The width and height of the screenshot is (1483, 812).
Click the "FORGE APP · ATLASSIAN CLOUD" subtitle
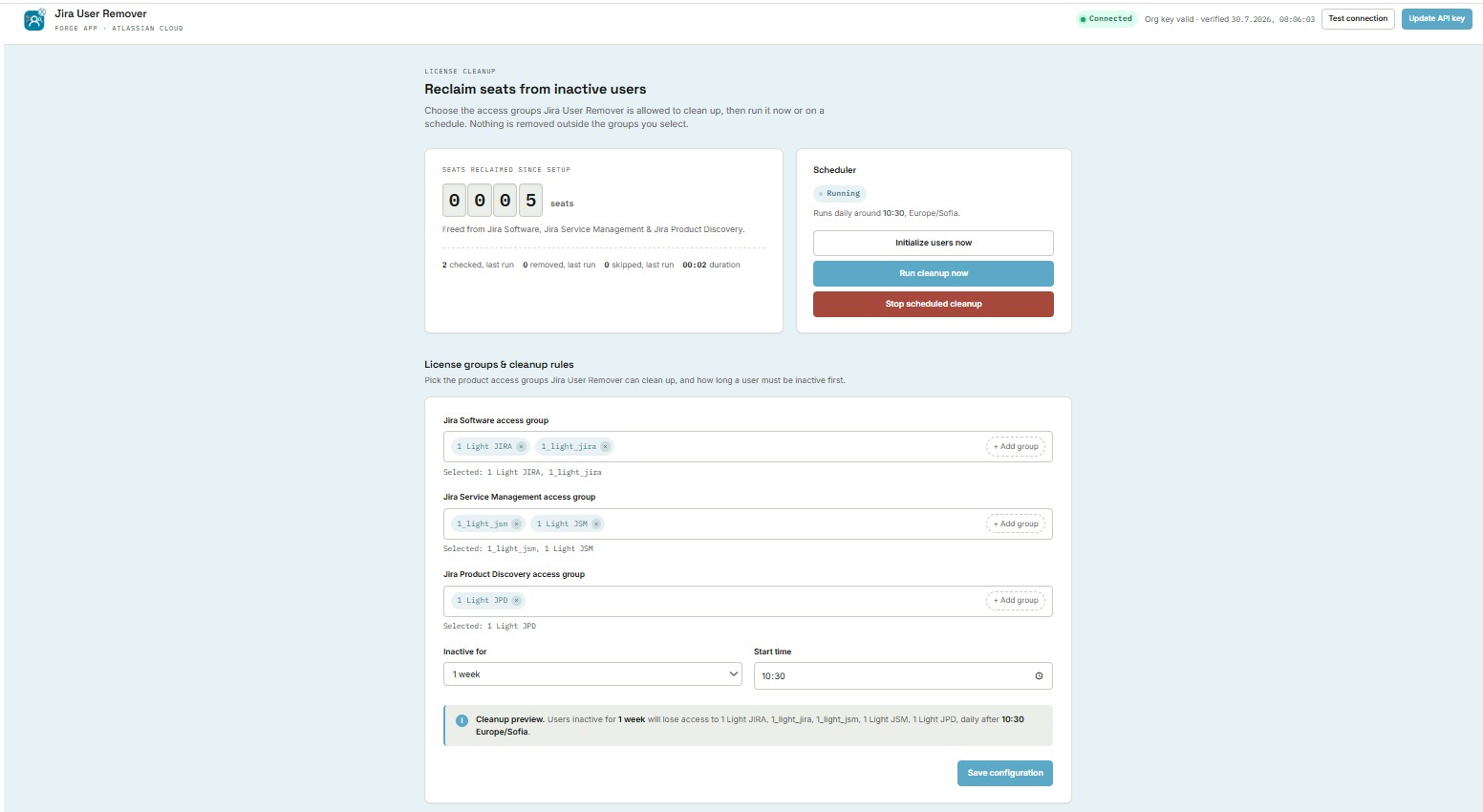pos(119,29)
